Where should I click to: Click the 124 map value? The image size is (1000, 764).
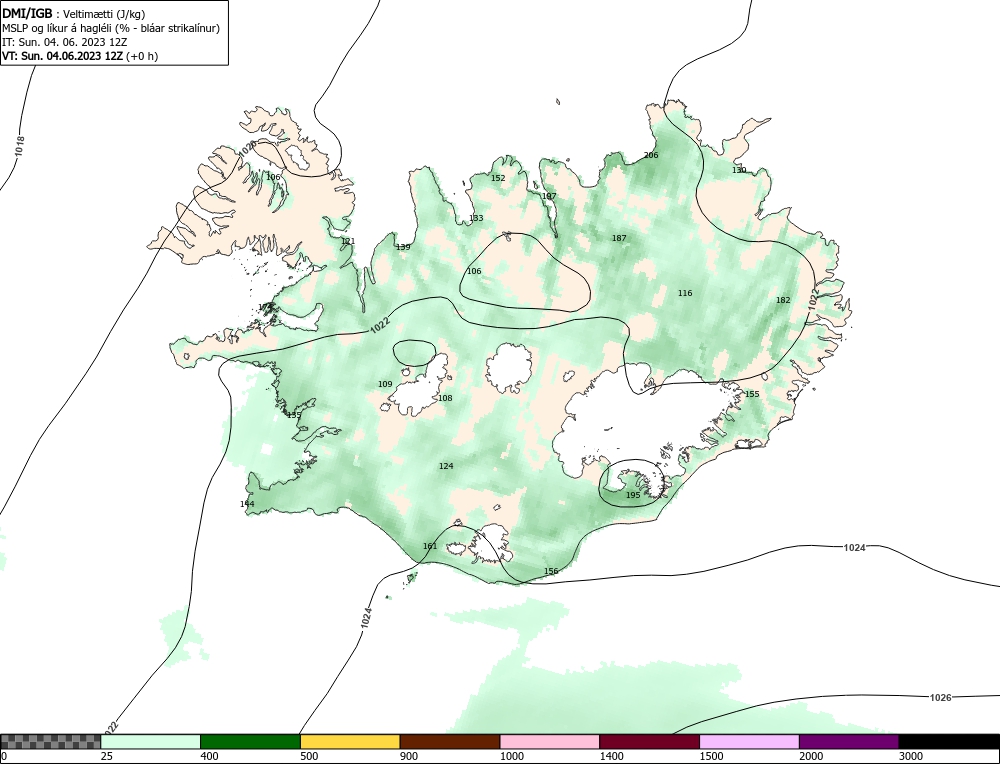point(446,466)
